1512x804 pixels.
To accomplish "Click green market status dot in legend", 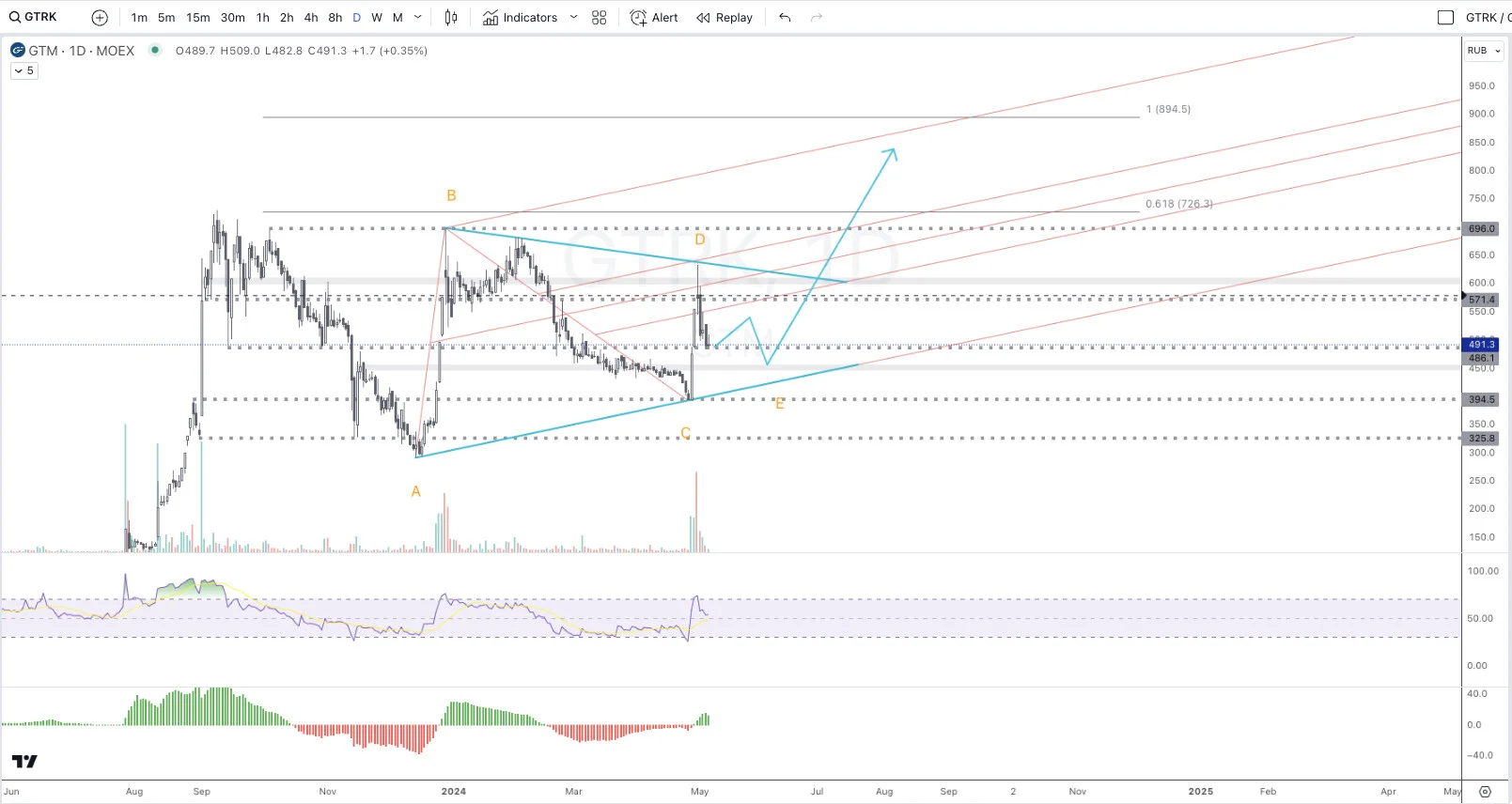I will [x=155, y=50].
